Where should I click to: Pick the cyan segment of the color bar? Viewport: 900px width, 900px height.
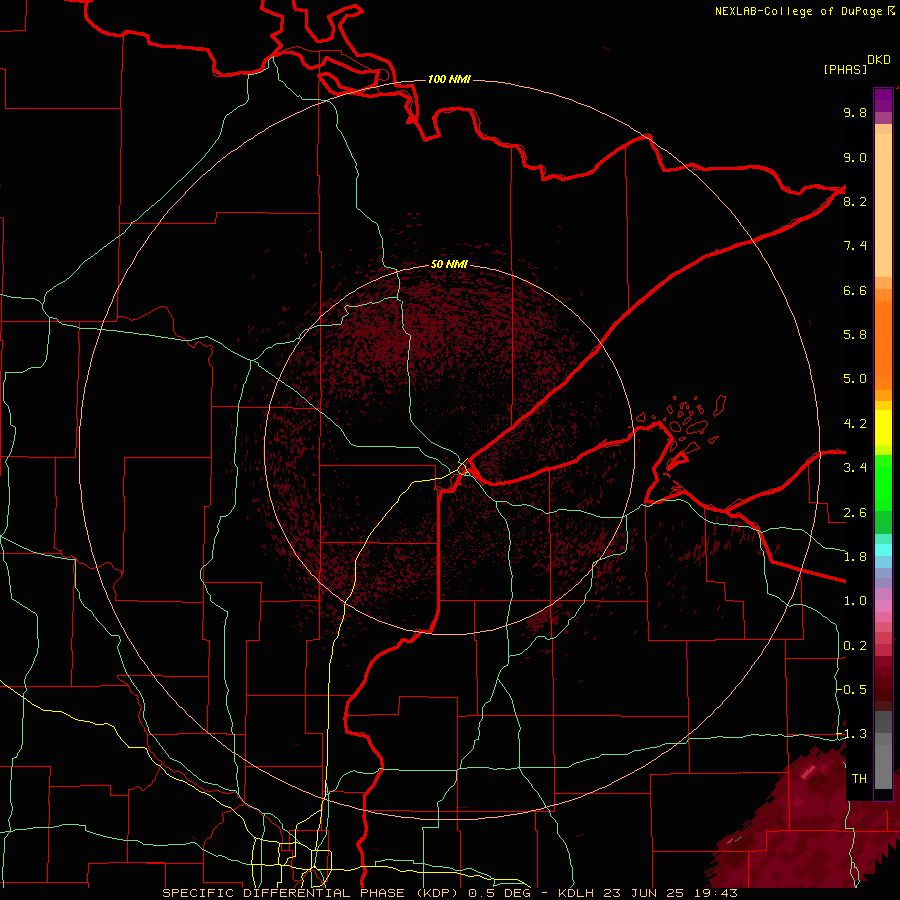[883, 550]
